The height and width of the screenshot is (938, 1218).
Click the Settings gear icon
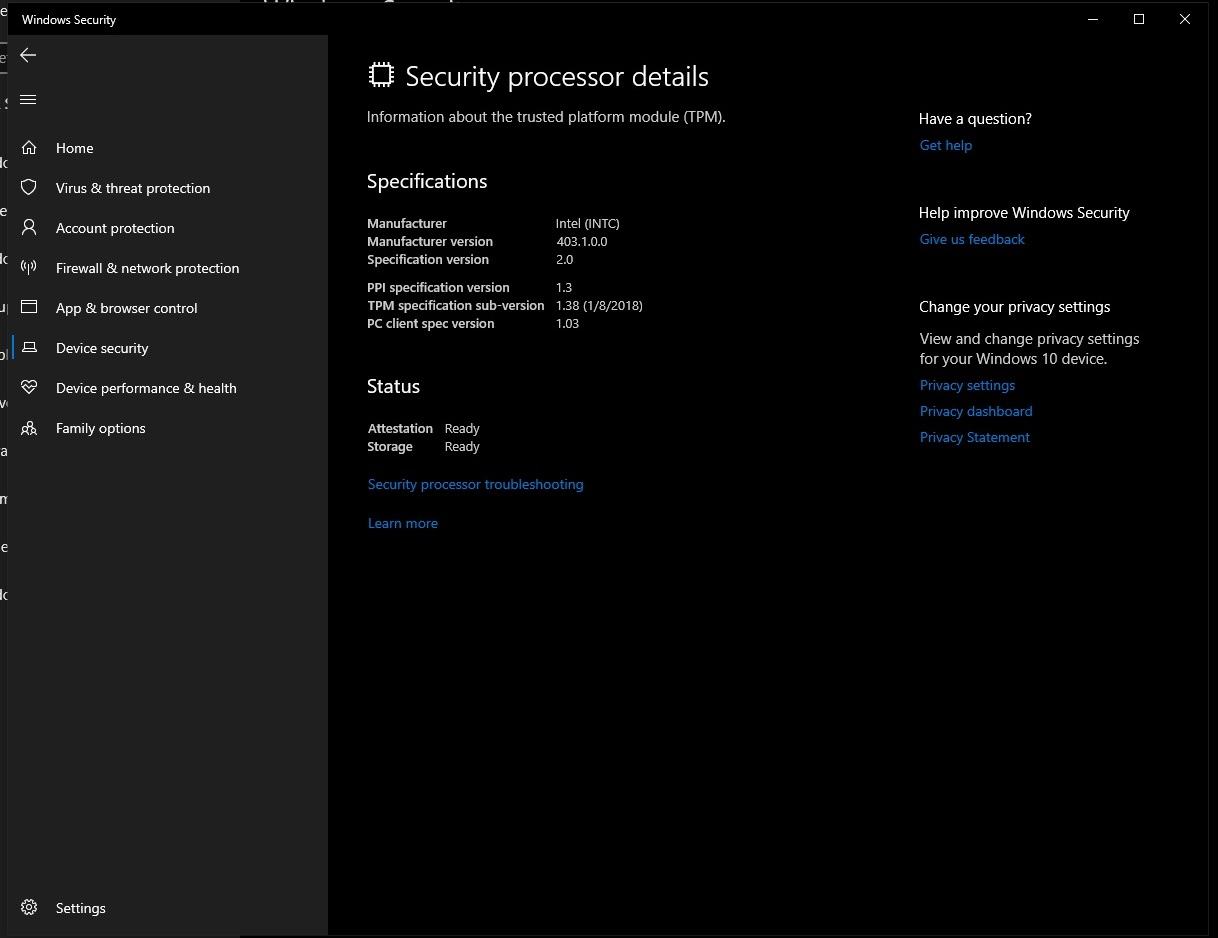[x=29, y=907]
